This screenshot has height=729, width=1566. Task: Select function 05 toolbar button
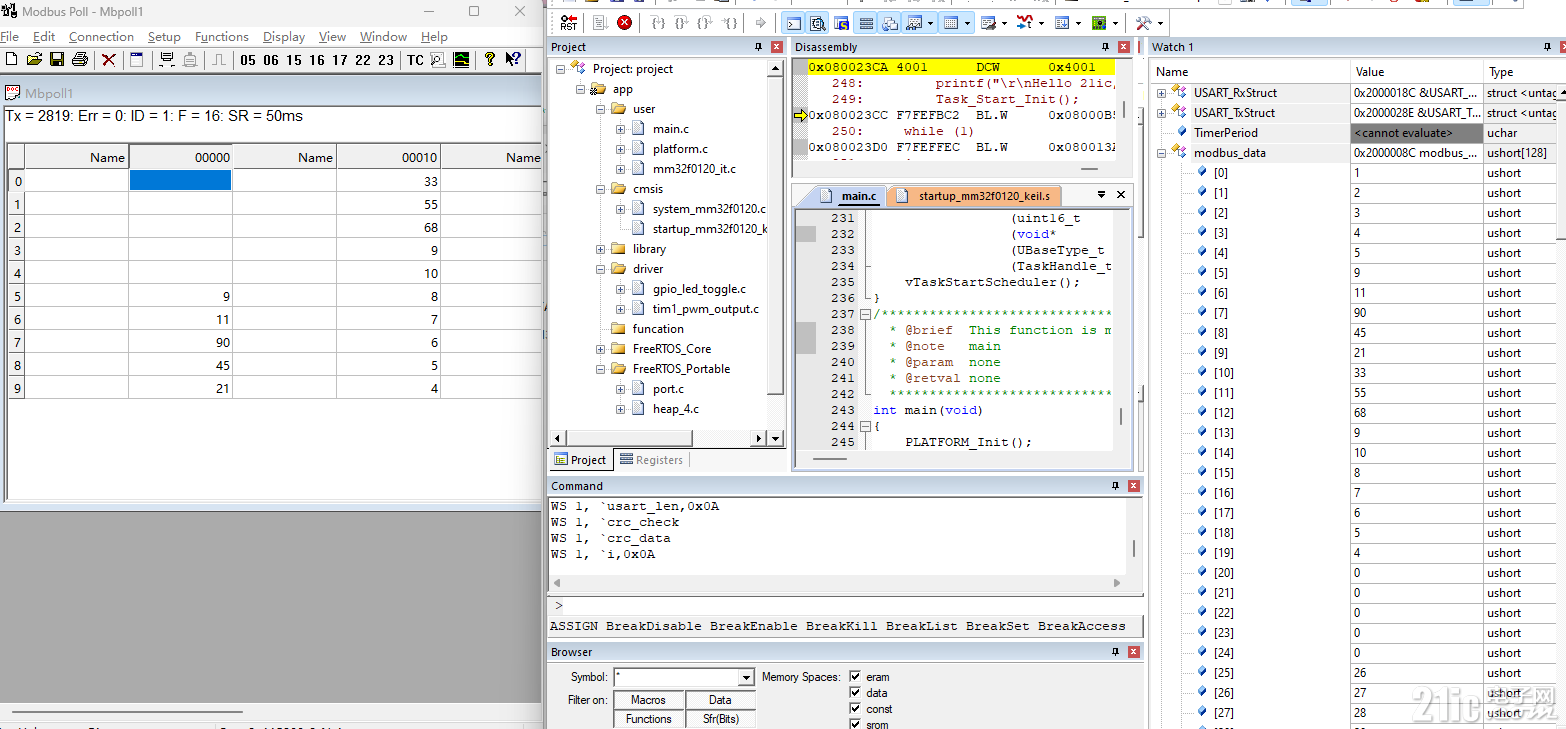[248, 60]
